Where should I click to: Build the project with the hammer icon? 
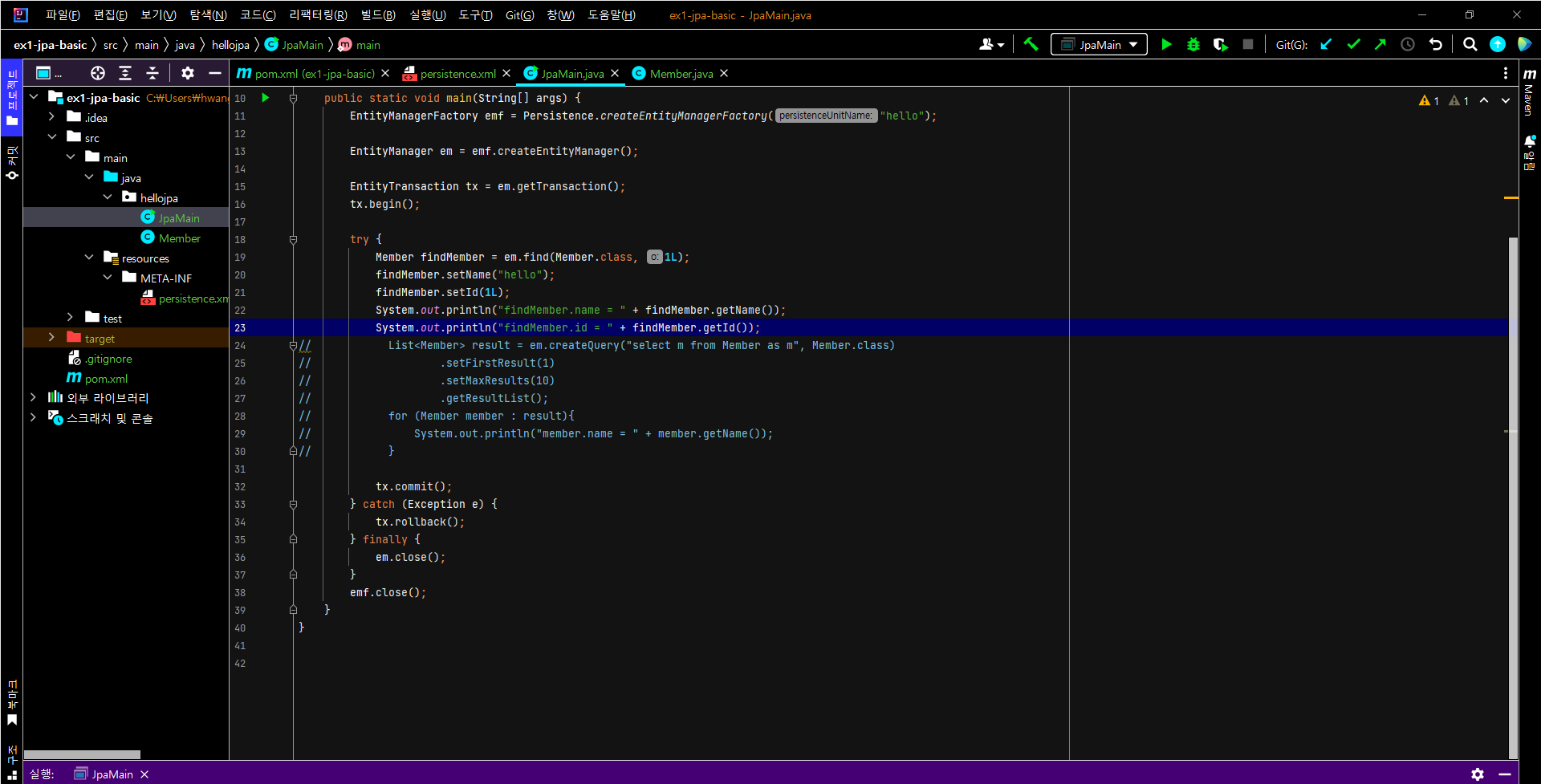pos(1031,45)
